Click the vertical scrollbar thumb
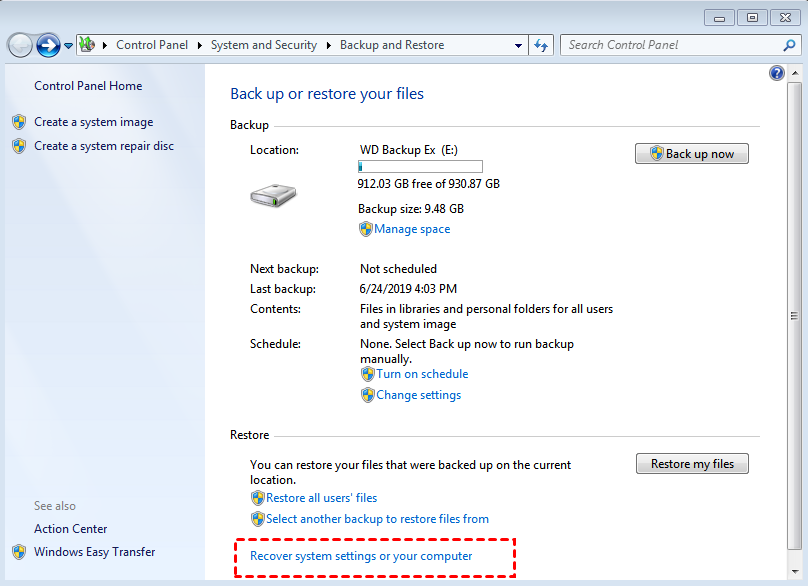The height and width of the screenshot is (586, 808). [795, 316]
